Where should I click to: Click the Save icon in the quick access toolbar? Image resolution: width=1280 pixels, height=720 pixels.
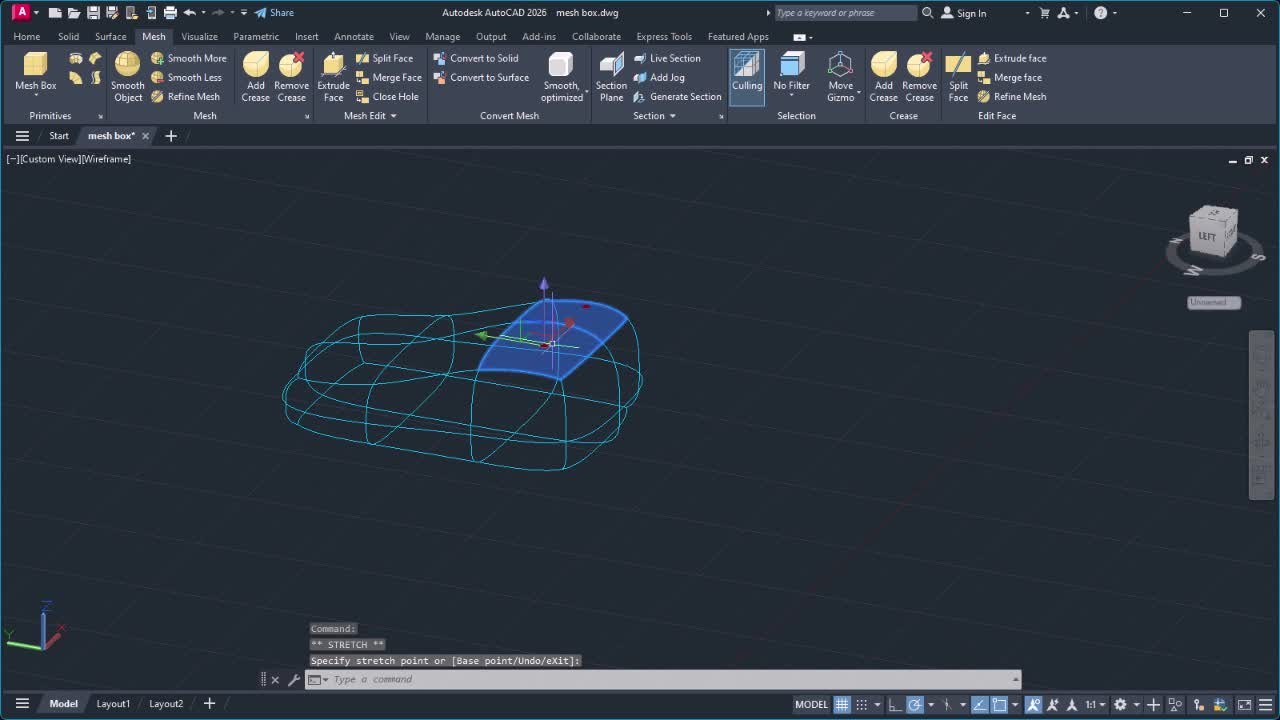(x=92, y=13)
